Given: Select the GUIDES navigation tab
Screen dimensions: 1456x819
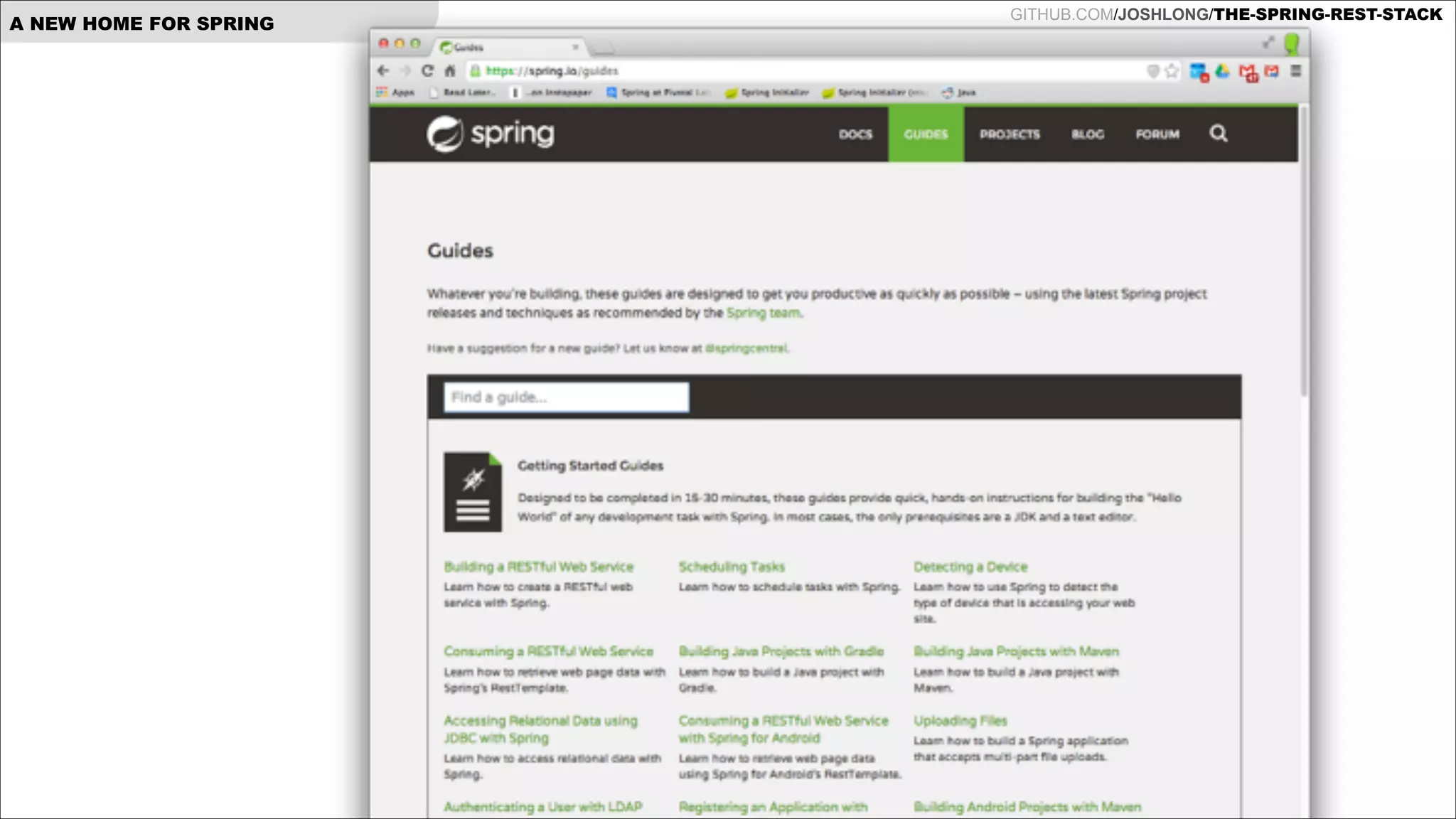Looking at the screenshot, I should click(926, 134).
